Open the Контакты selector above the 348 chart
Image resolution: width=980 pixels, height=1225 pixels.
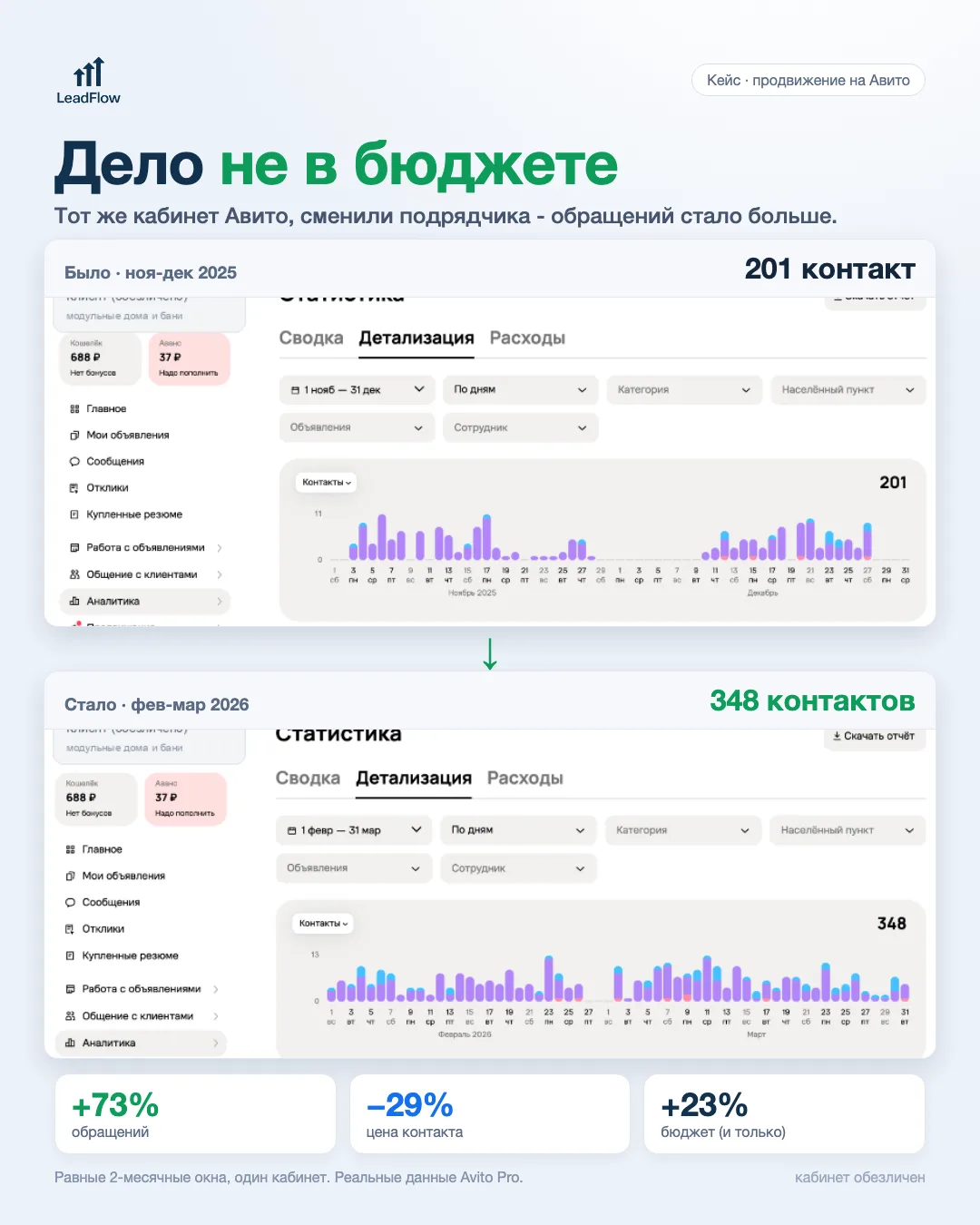(x=323, y=924)
